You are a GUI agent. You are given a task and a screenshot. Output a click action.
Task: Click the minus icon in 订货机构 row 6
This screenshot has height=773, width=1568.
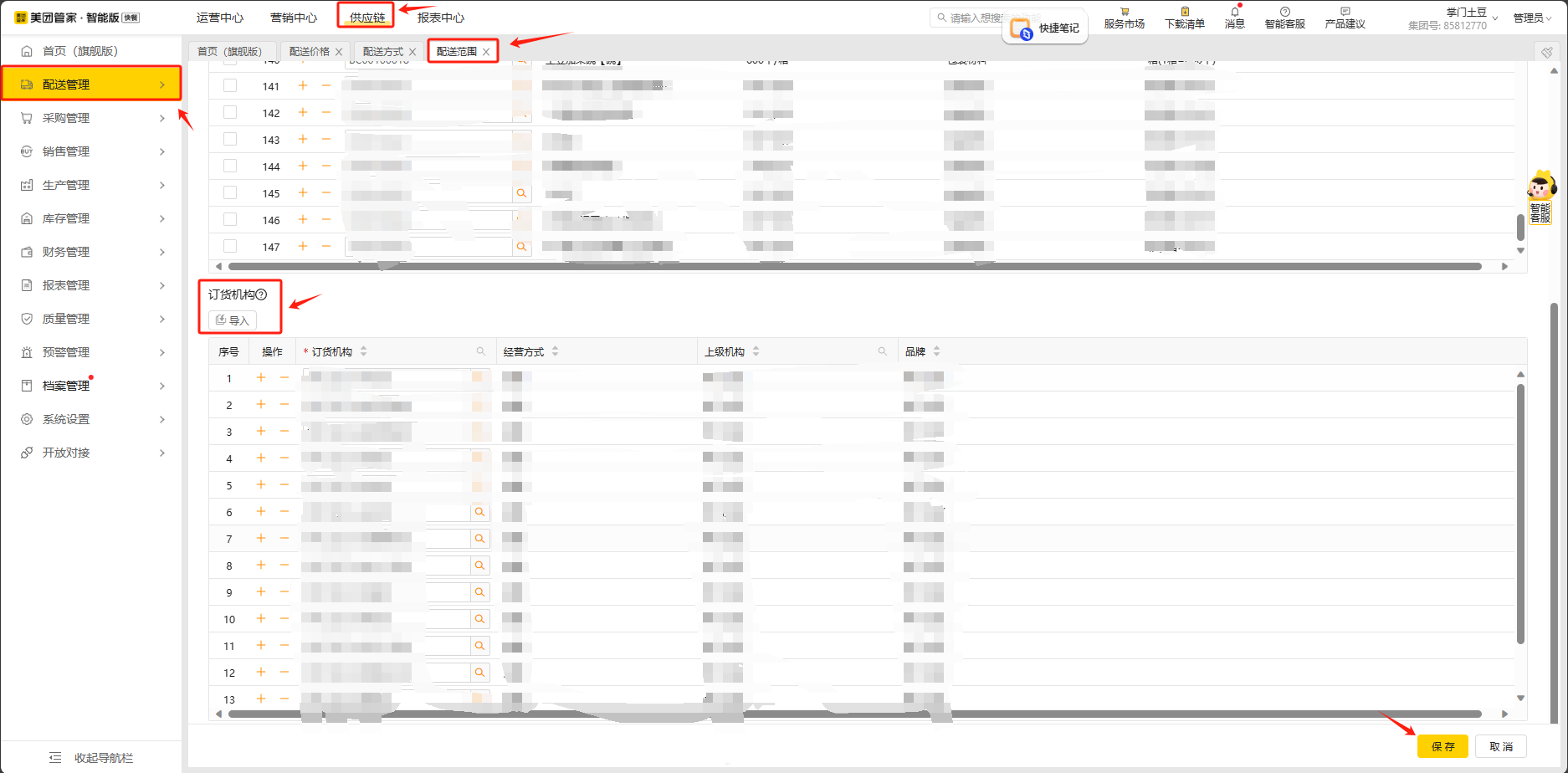[284, 512]
